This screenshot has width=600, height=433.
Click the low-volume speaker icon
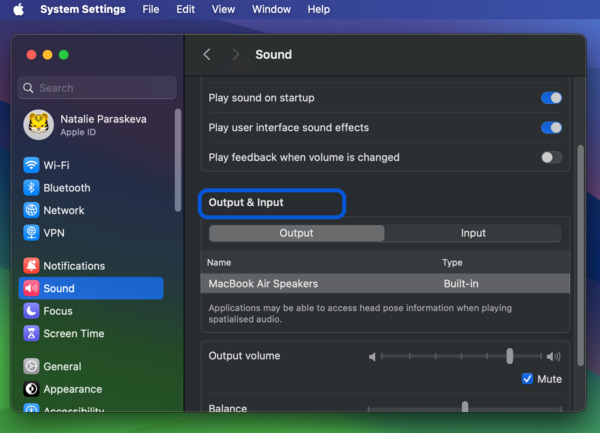point(372,356)
